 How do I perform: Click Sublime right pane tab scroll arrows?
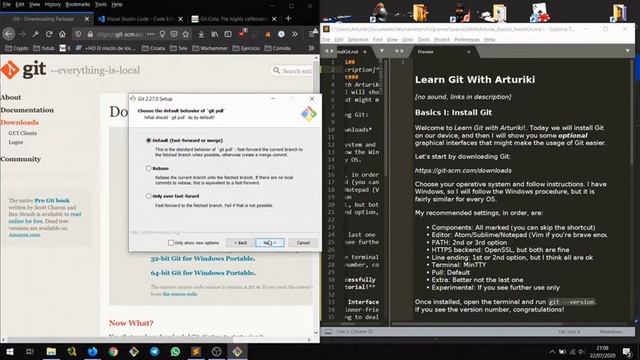(x=399, y=51)
